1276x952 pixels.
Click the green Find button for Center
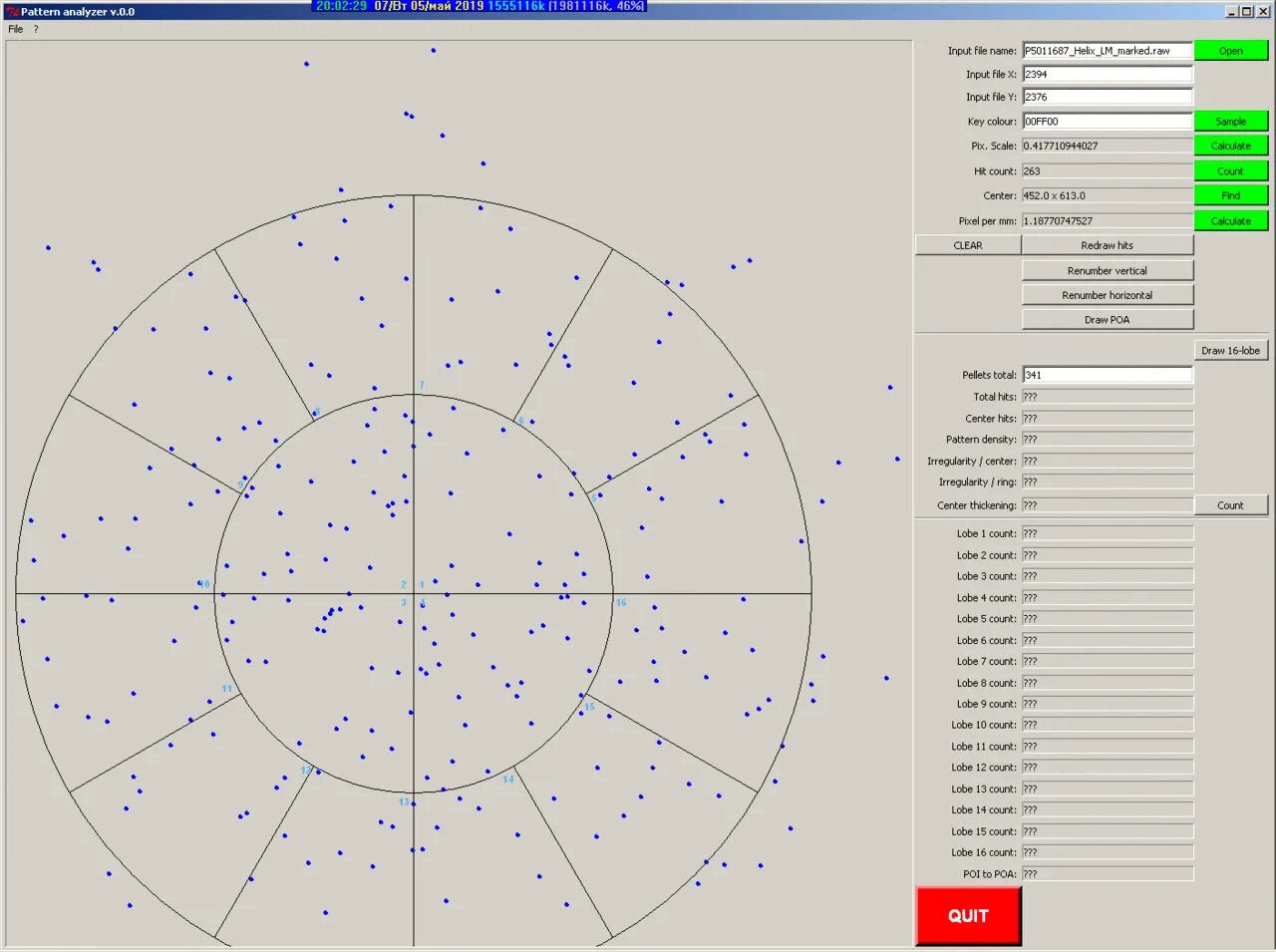(x=1231, y=195)
